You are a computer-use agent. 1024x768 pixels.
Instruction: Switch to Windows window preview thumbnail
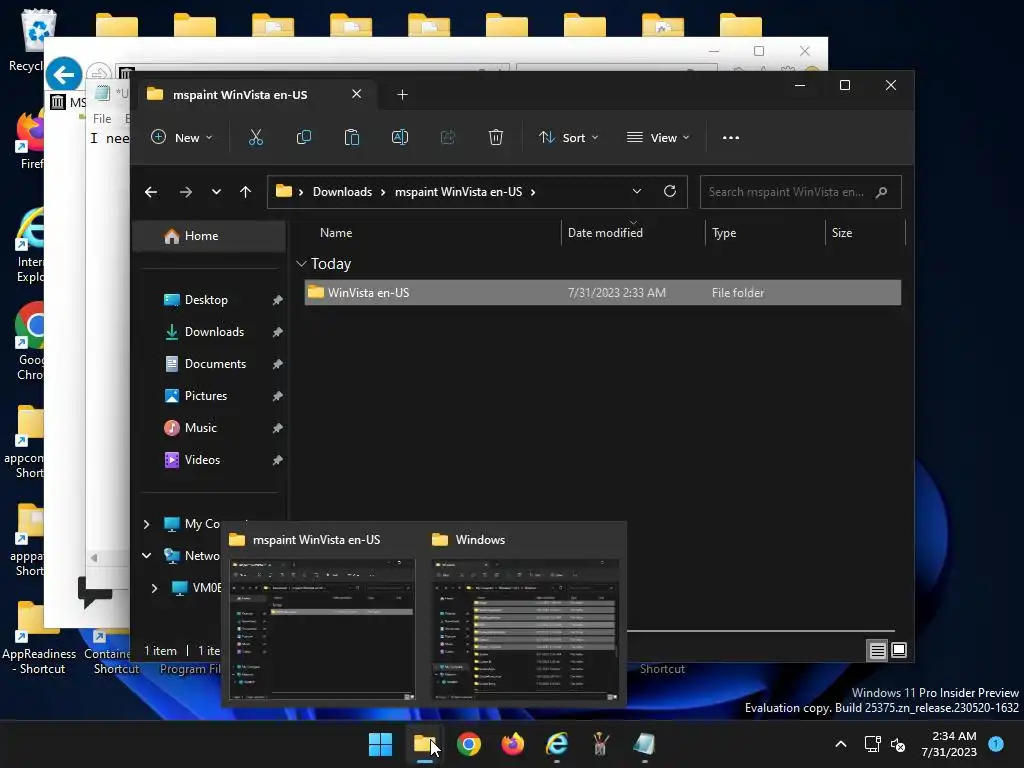[524, 630]
